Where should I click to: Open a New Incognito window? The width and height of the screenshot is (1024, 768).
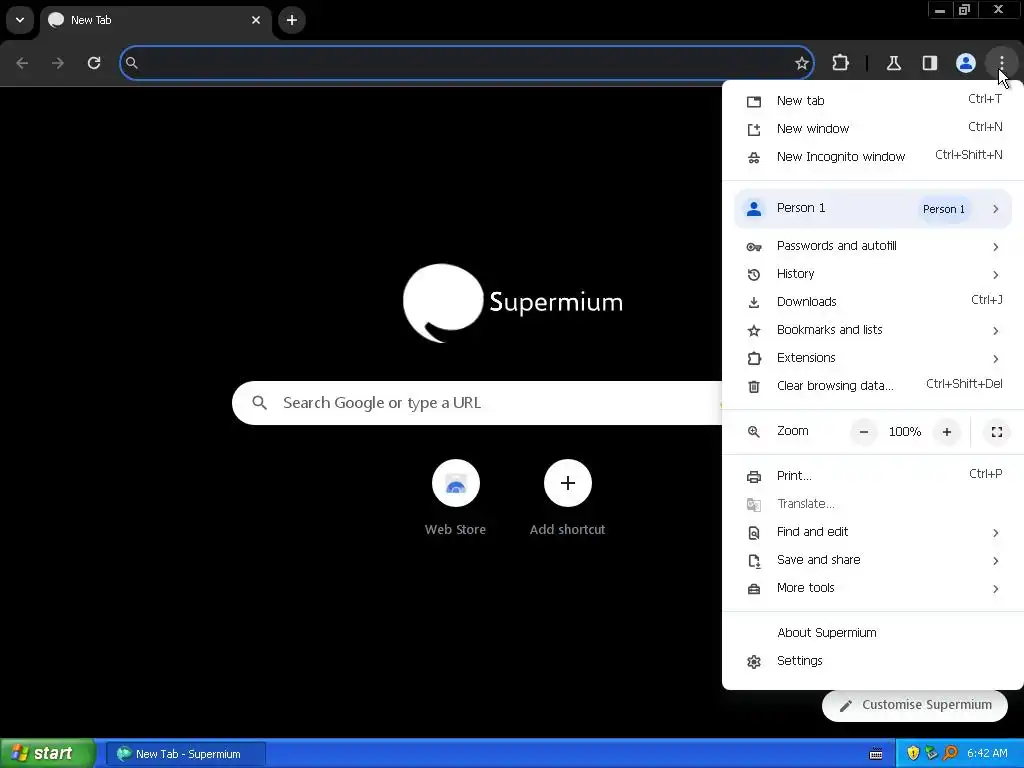click(873, 157)
